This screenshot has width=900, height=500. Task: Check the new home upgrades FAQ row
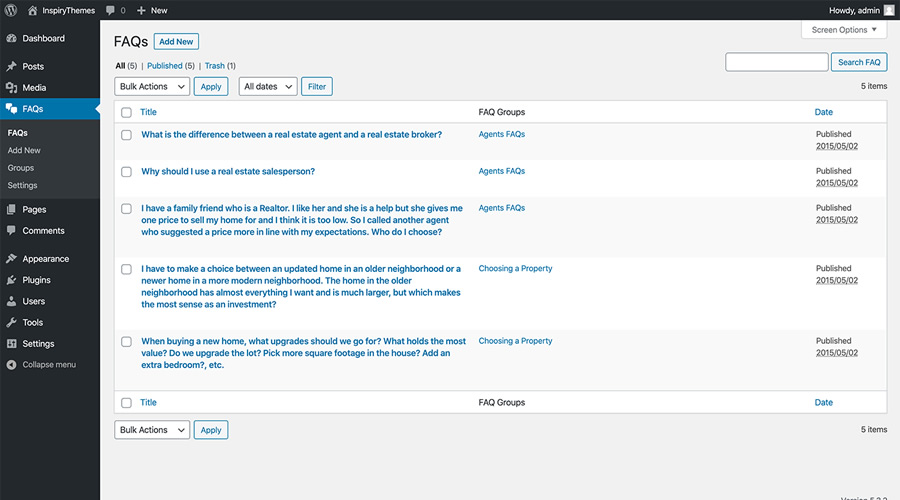coord(126,342)
